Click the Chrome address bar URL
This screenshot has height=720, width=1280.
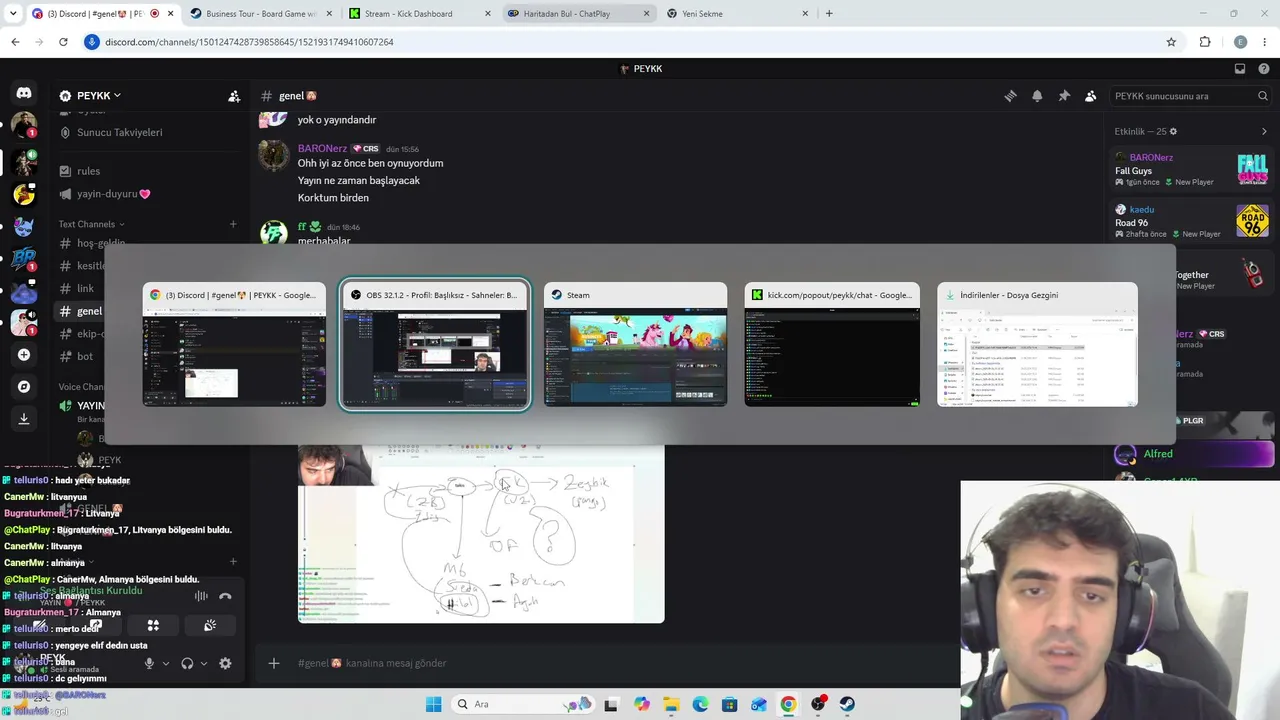[x=249, y=42]
